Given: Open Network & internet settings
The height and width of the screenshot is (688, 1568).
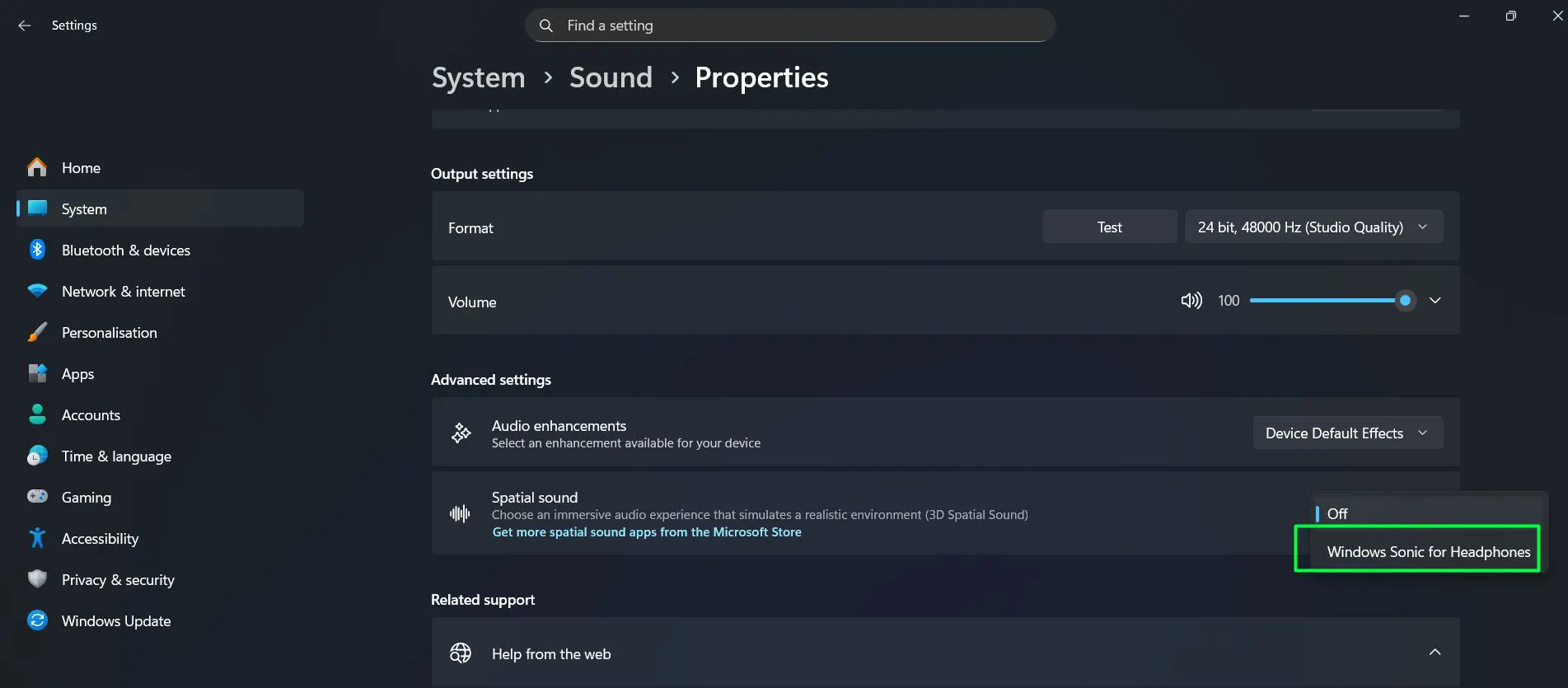Looking at the screenshot, I should 160,291.
